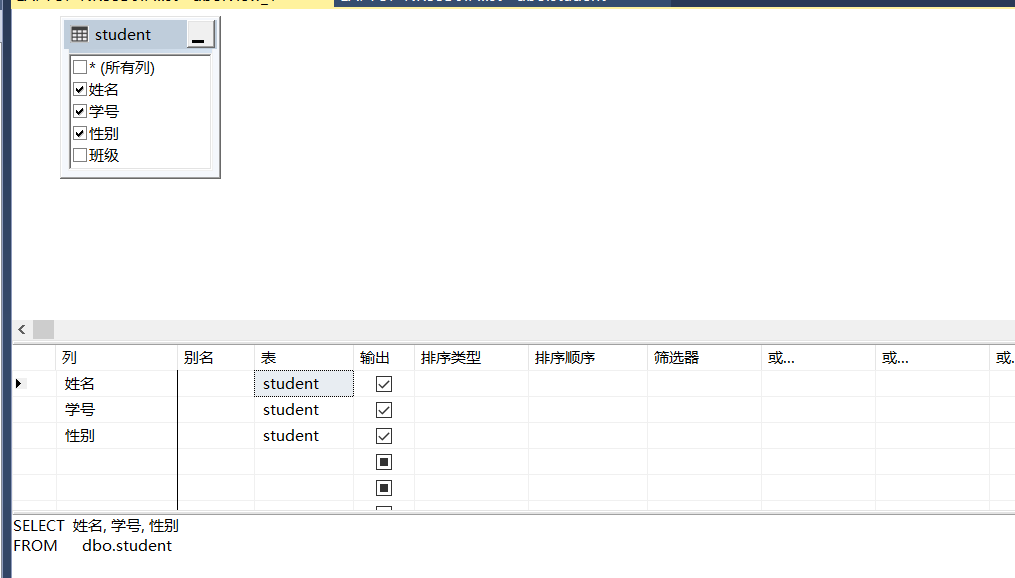Click the 输出 column header
Viewport: 1015px width, 578px height.
384,357
